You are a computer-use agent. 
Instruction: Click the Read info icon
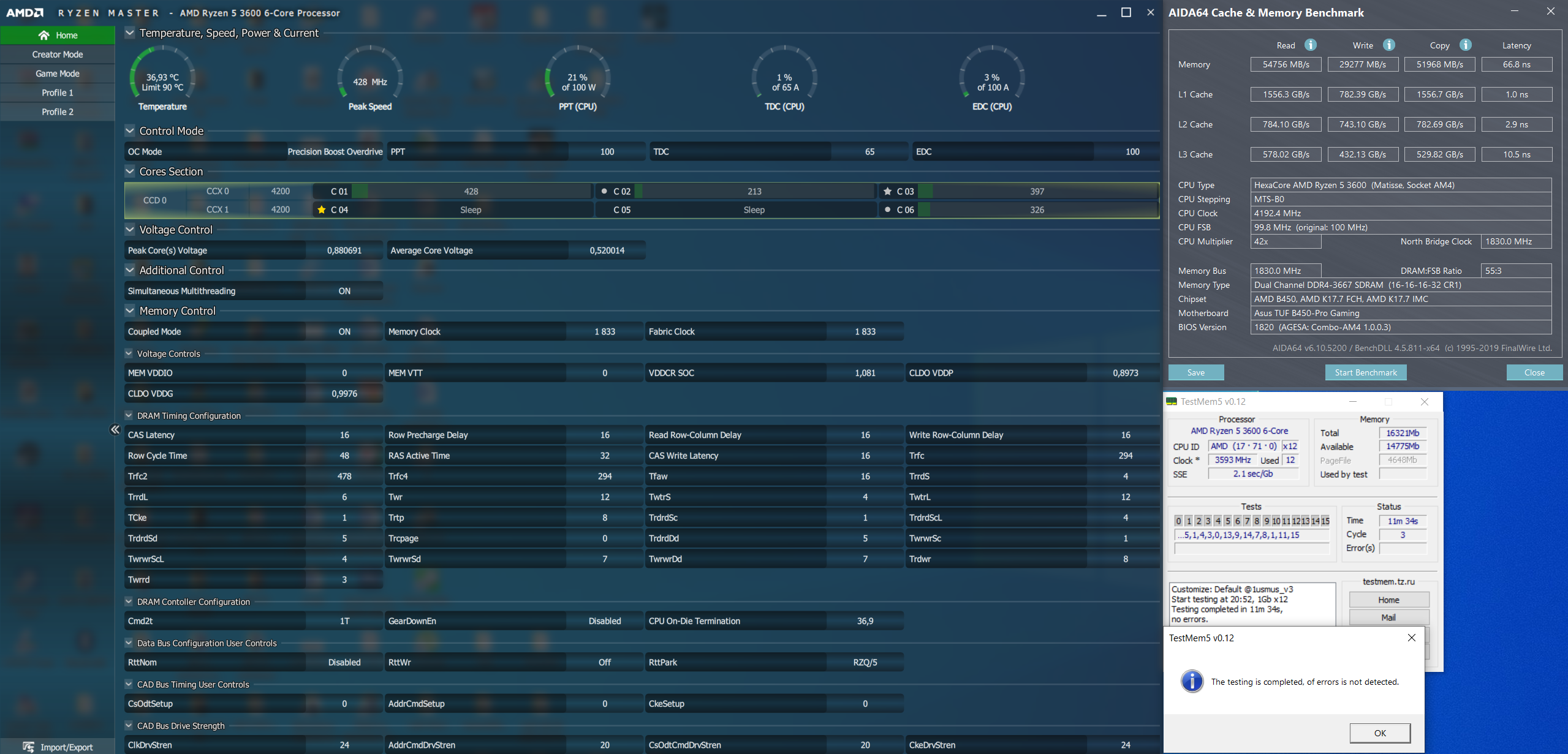tap(1310, 45)
